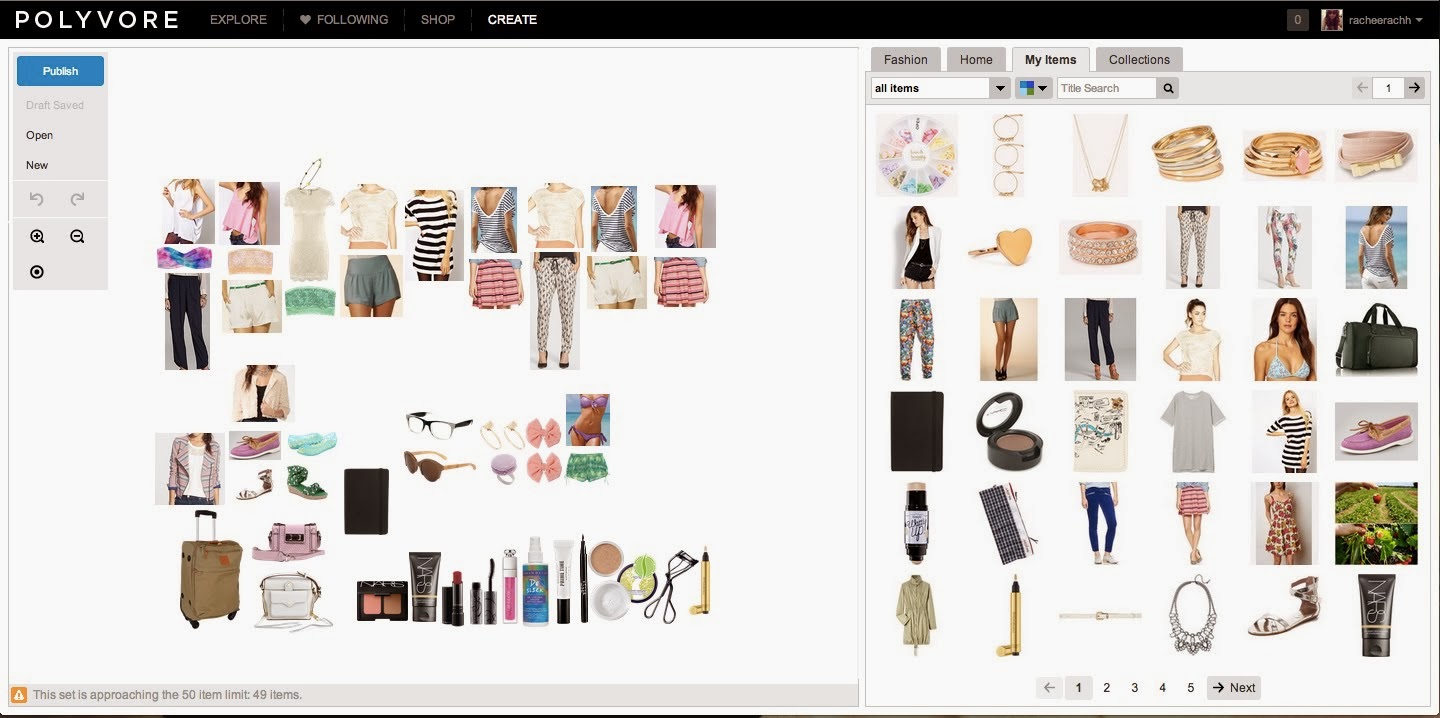Open the all items dropdown
Viewport: 1440px width, 718px height.
click(x=940, y=88)
